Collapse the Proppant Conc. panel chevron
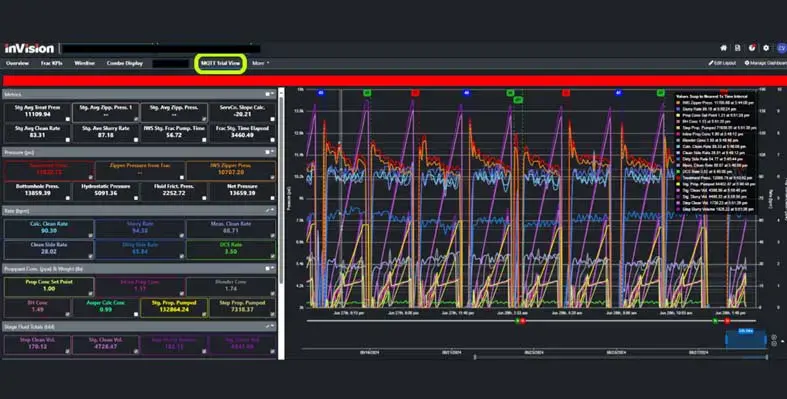Viewport: 787px width, 399px height. (273, 268)
